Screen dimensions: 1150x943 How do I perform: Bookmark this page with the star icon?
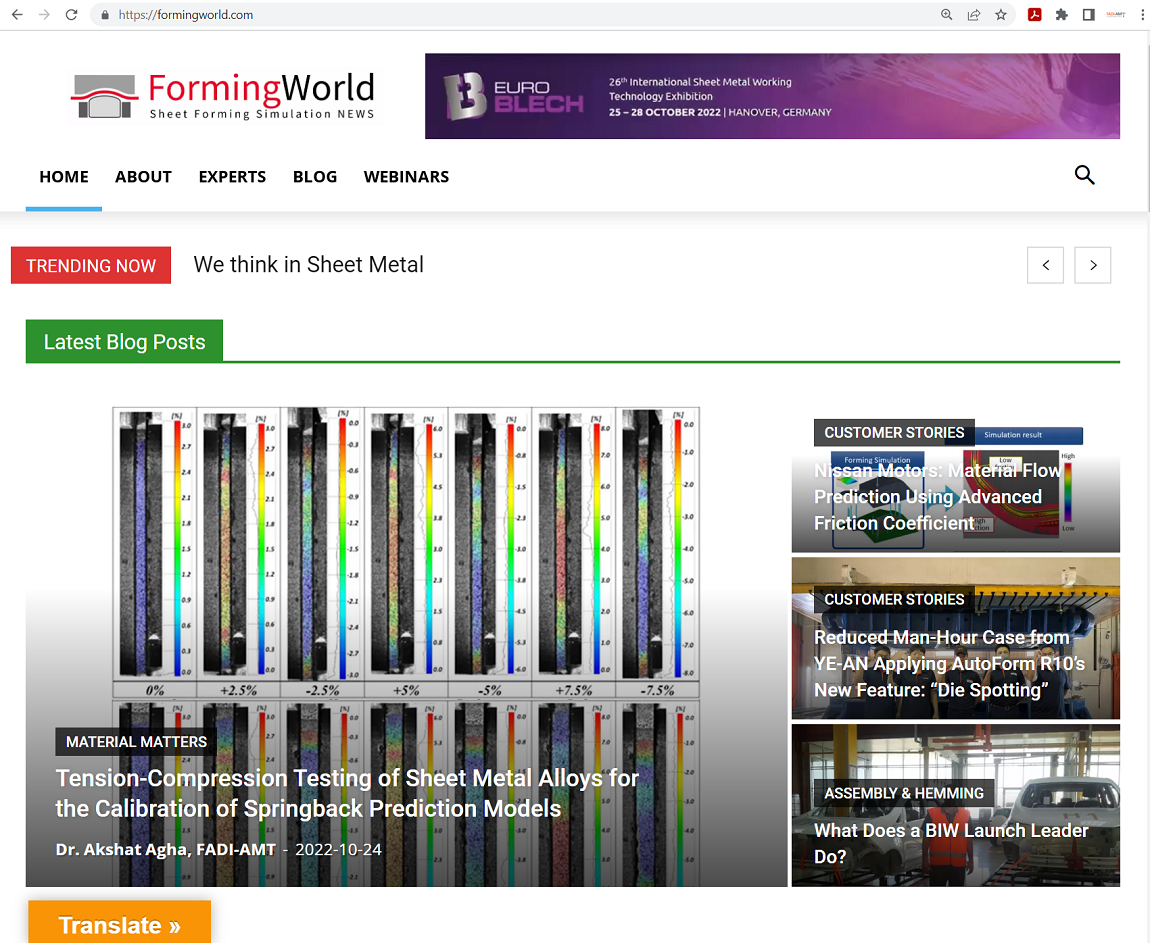1000,15
